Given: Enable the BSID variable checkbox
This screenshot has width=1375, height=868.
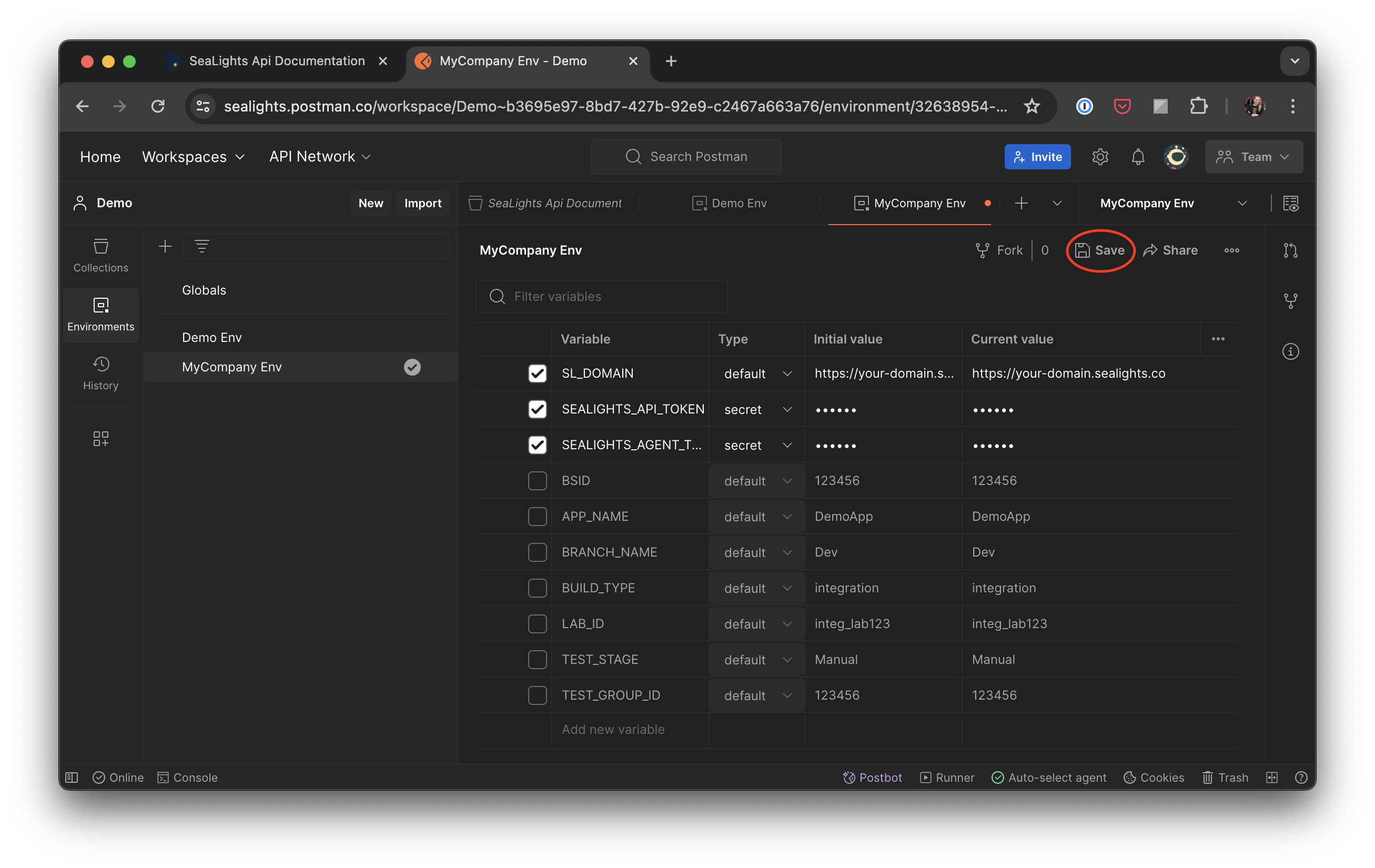Looking at the screenshot, I should point(537,481).
